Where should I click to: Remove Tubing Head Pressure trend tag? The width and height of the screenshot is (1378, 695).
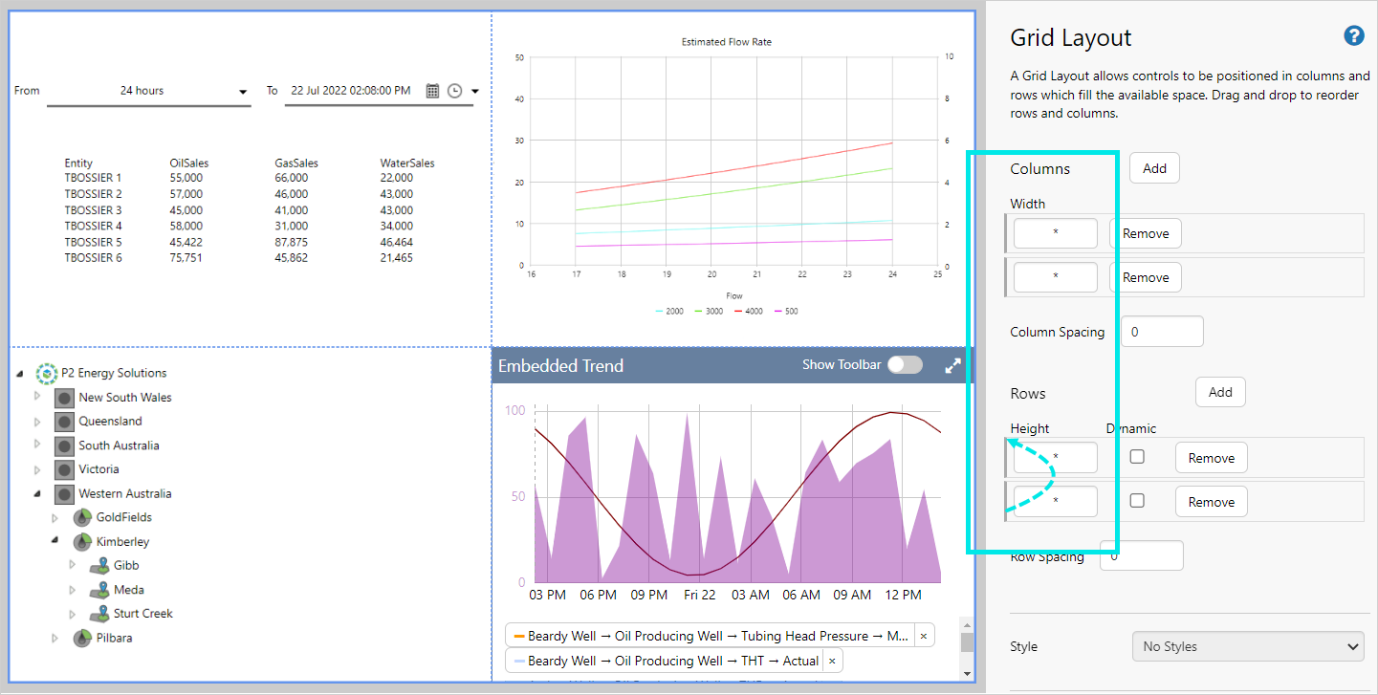pos(923,636)
